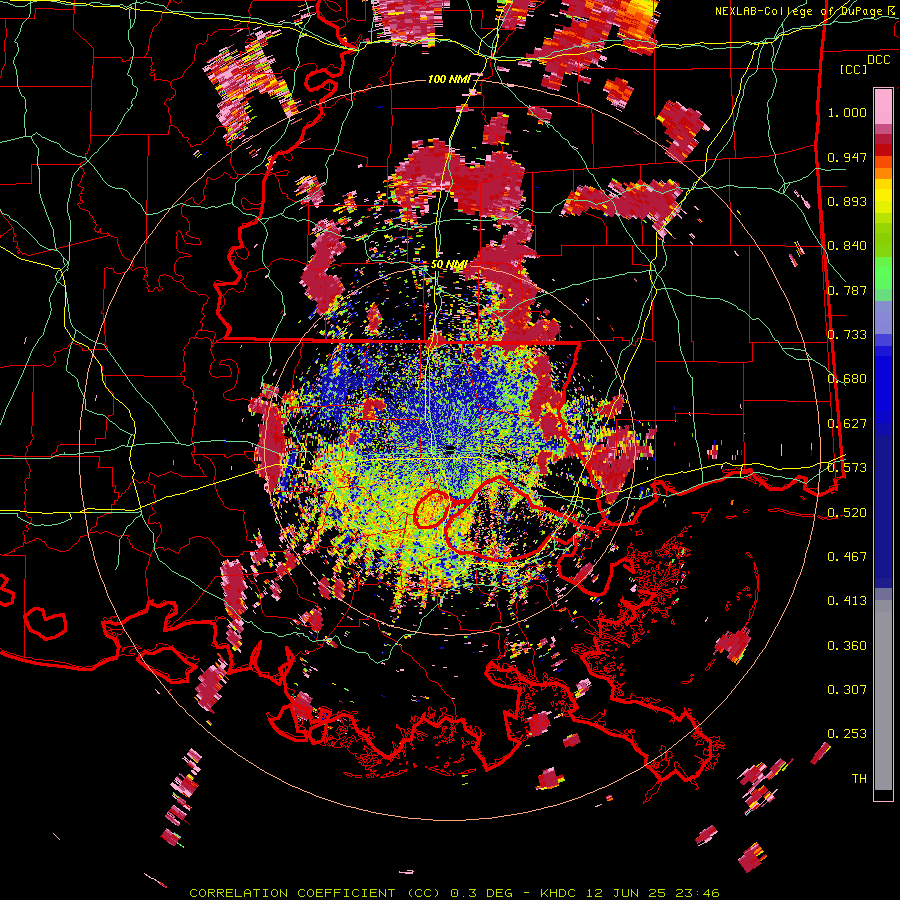Select the 0.893 scale value
This screenshot has height=900, width=900.
click(x=847, y=201)
